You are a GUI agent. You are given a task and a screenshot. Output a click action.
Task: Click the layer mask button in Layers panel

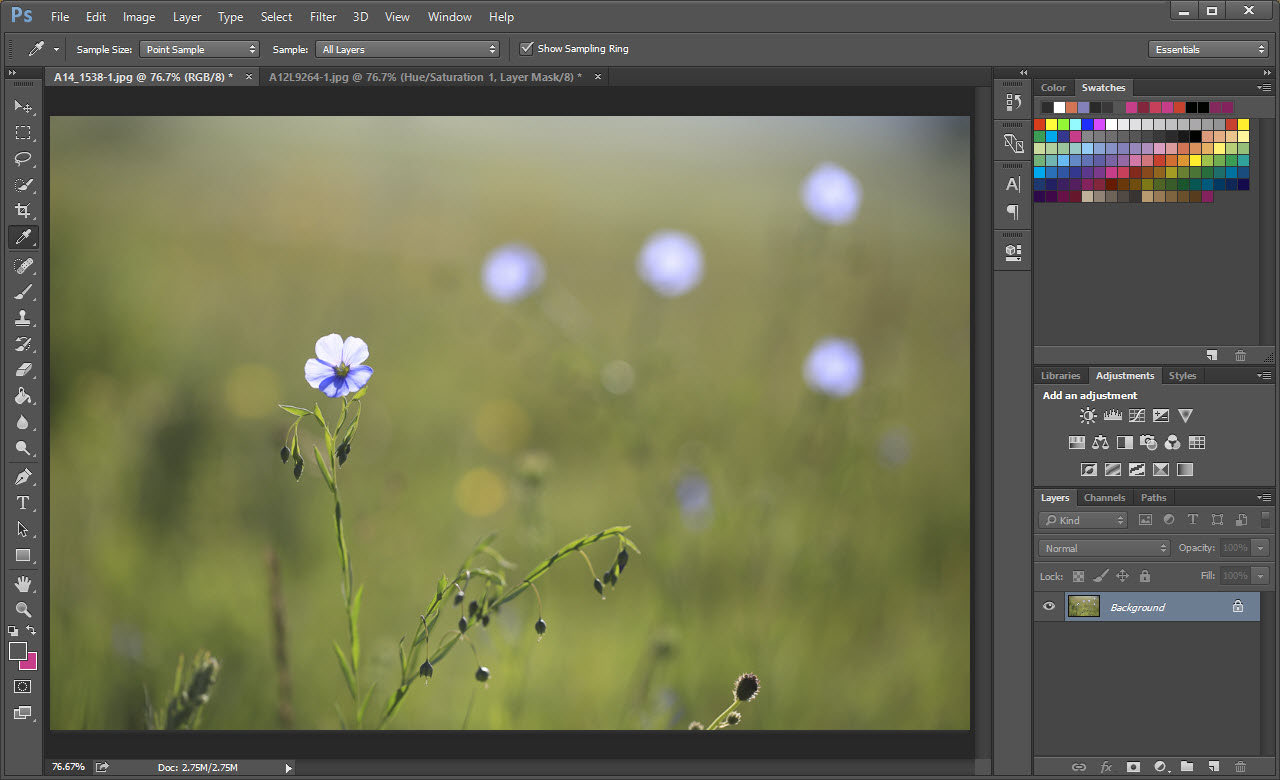(1133, 767)
